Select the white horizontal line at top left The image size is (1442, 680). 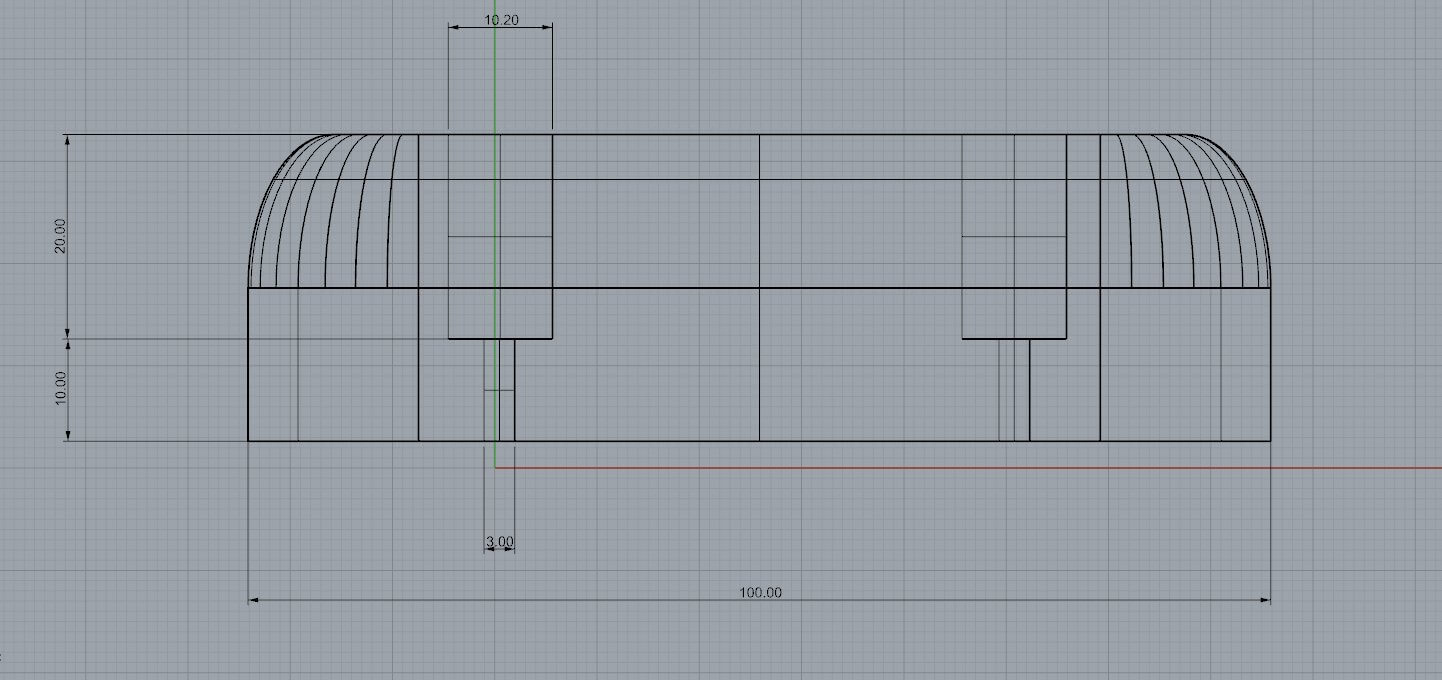[x=180, y=134]
